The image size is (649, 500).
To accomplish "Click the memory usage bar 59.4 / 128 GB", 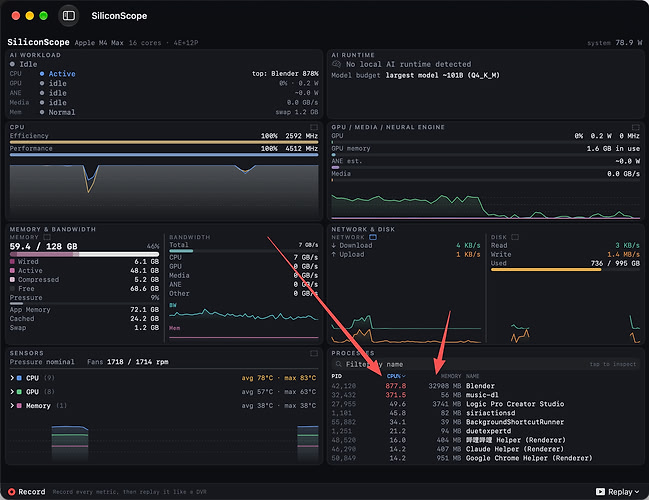I will point(84,254).
